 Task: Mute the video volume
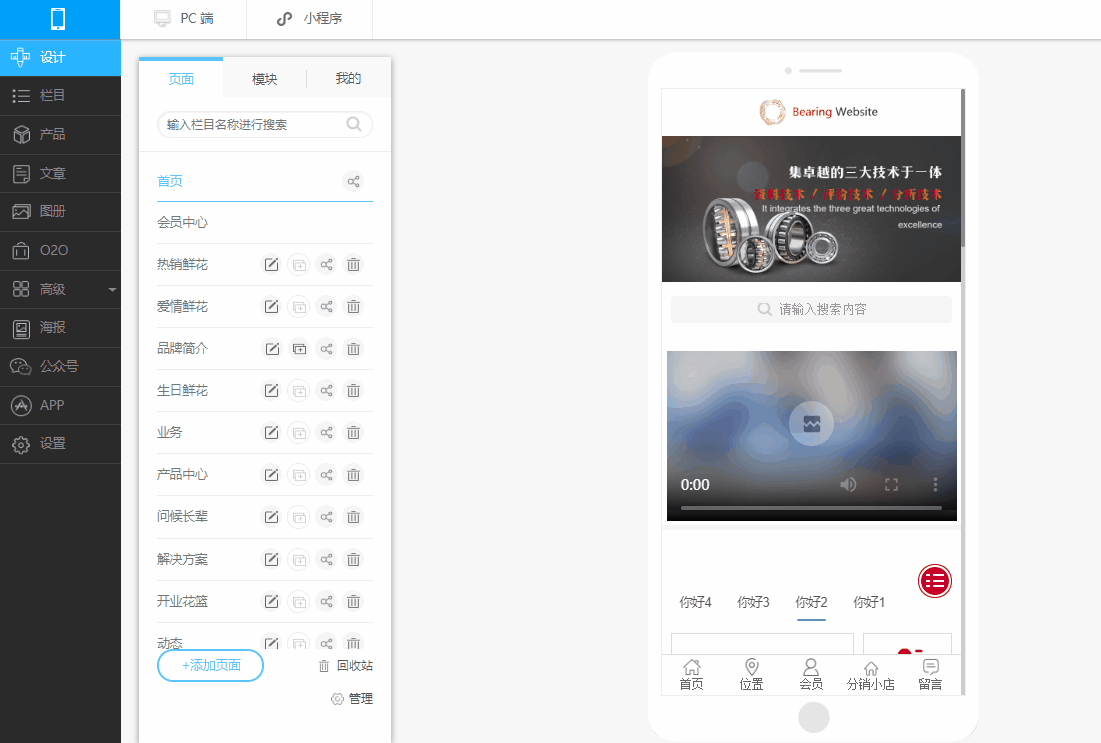click(848, 485)
